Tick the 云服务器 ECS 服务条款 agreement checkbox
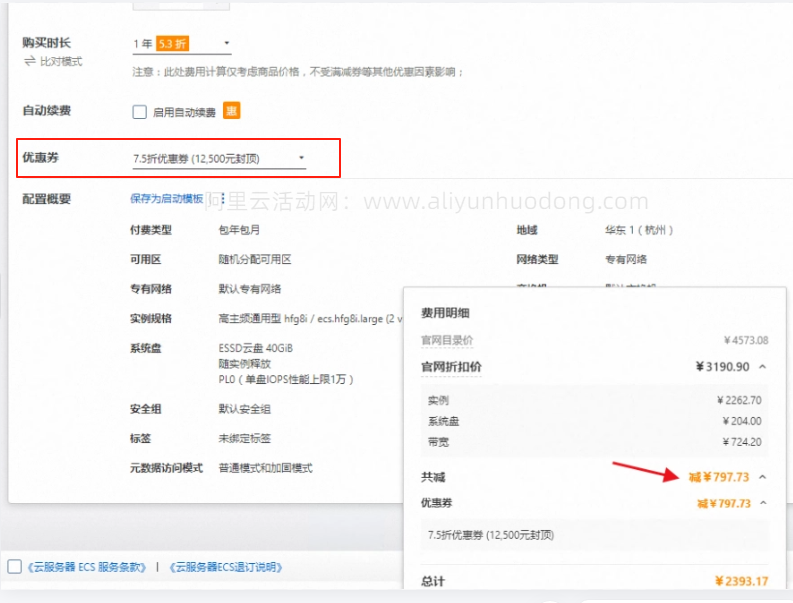793x603 pixels. pos(15,567)
